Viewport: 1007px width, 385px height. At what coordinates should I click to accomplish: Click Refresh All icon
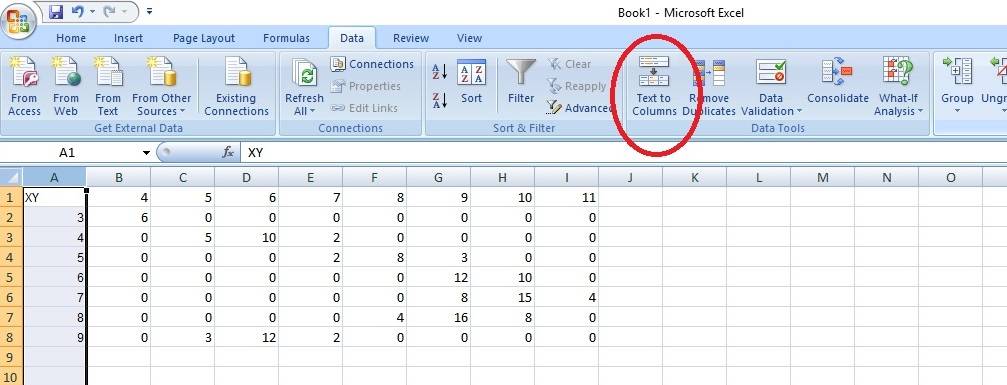coord(304,72)
